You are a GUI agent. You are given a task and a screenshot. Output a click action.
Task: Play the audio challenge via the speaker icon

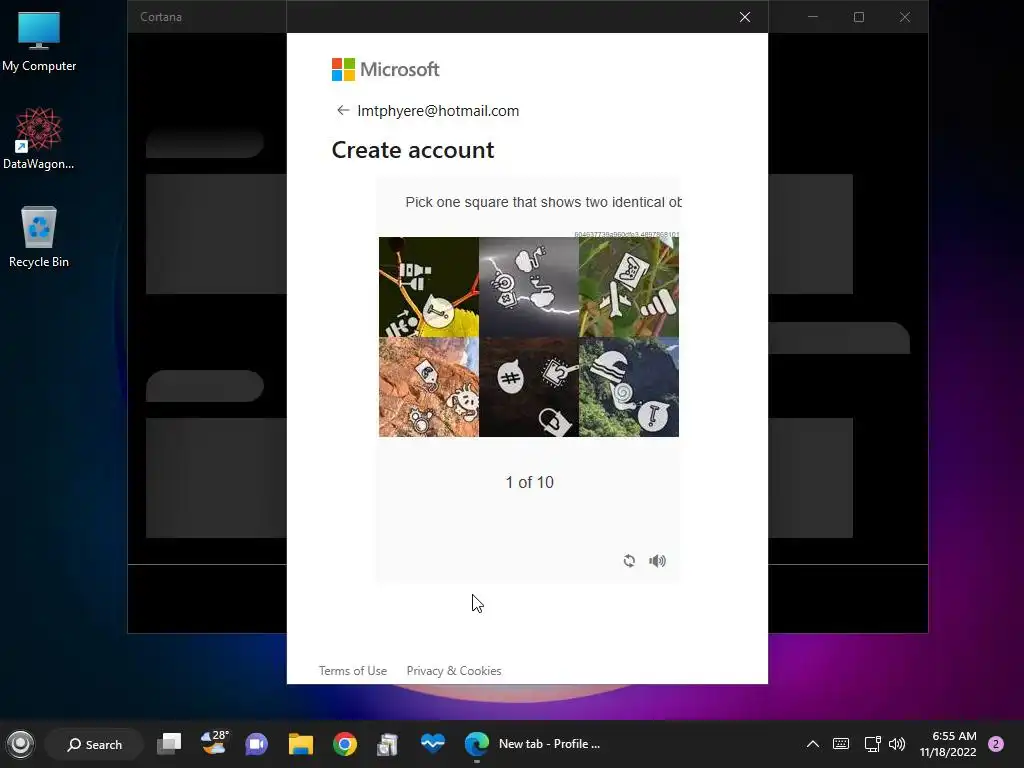(x=658, y=560)
